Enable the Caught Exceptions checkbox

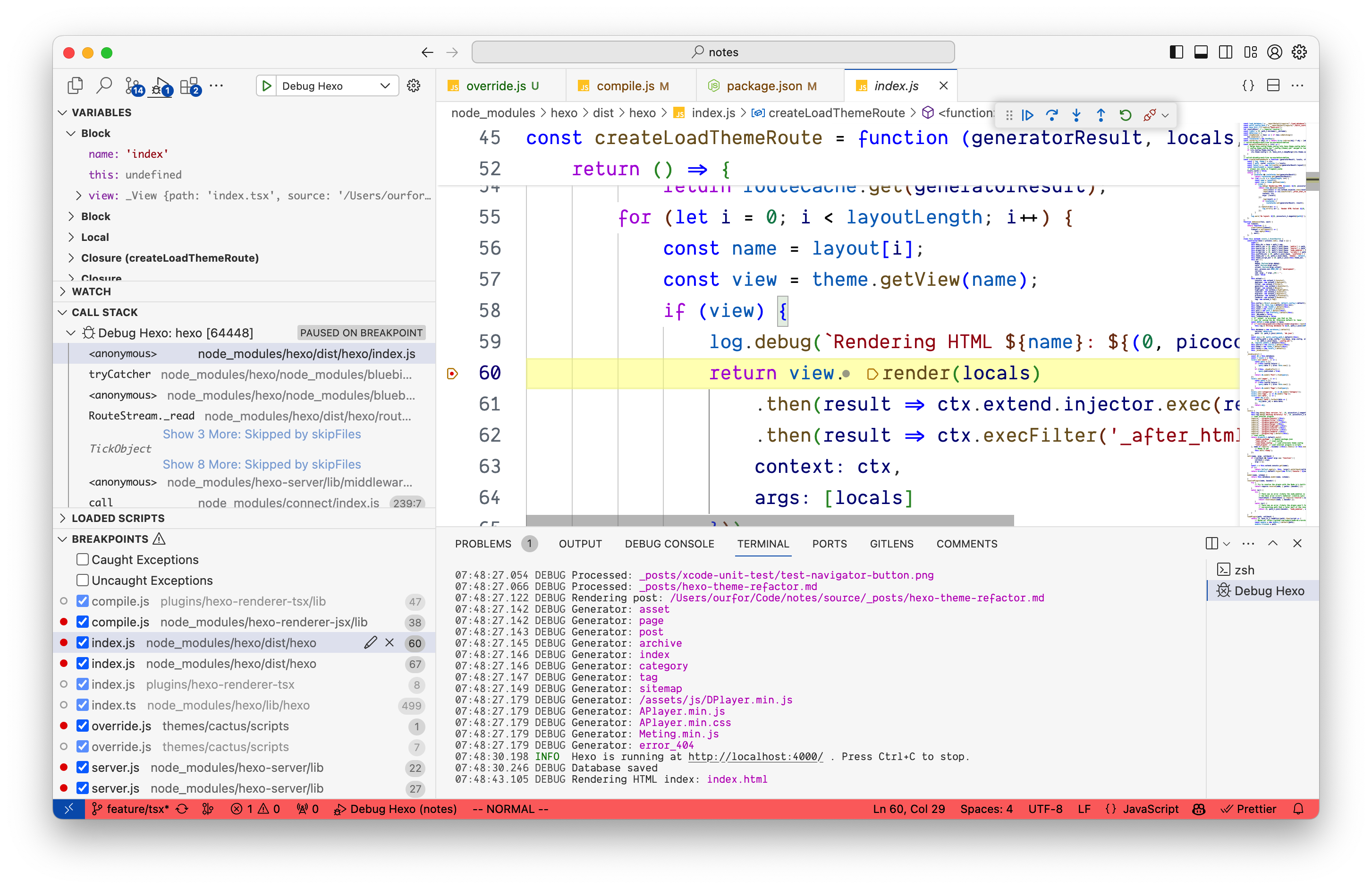pos(83,559)
